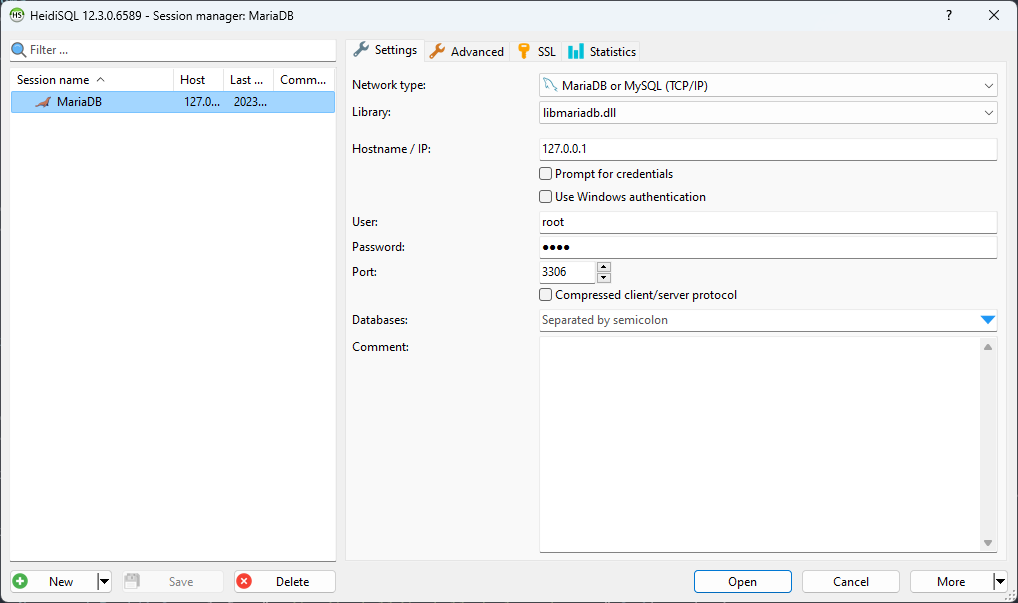Image resolution: width=1018 pixels, height=603 pixels.
Task: Click the Delete session button
Action: (285, 582)
